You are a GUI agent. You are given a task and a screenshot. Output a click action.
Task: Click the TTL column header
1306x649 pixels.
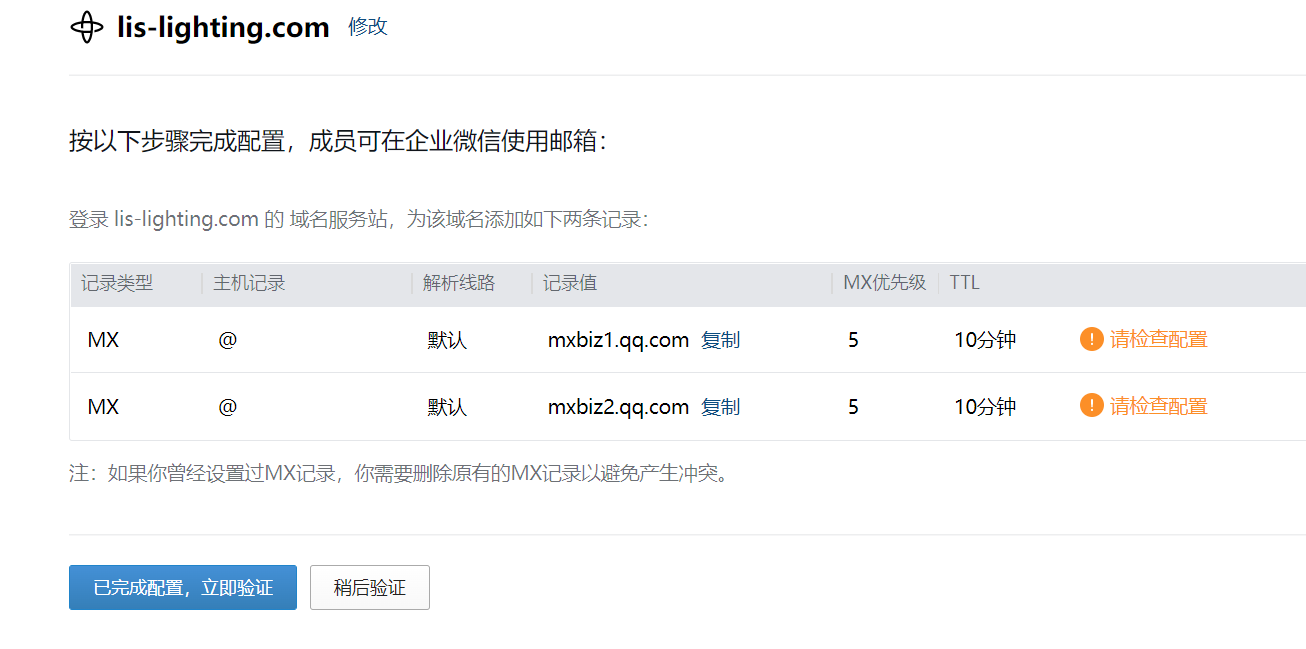coord(964,283)
